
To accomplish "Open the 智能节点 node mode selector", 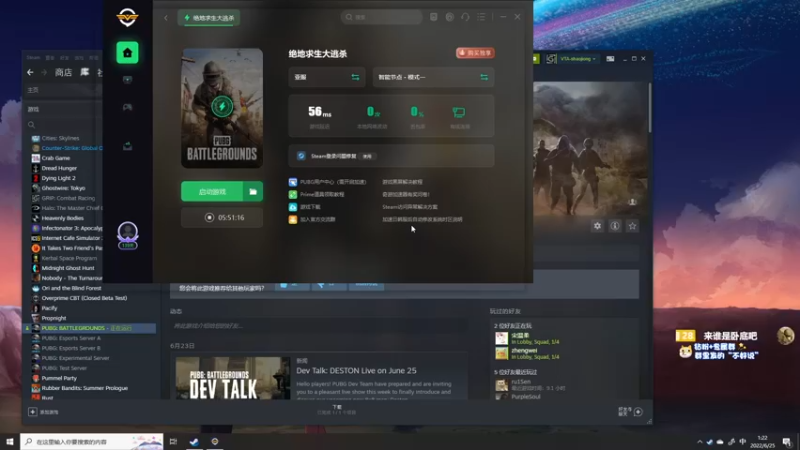I will pyautogui.click(x=433, y=77).
